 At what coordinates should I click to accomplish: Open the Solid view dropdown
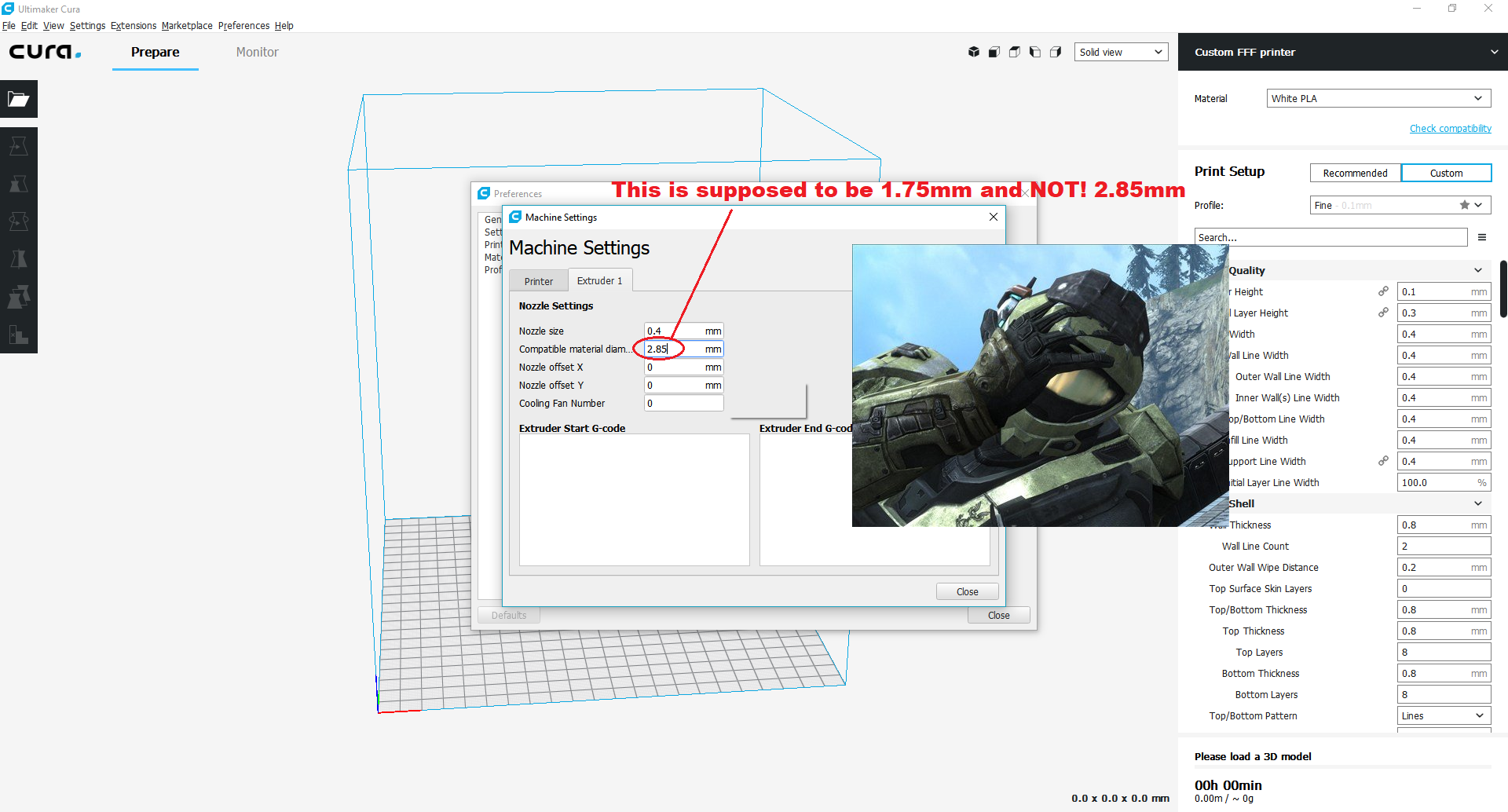[x=1121, y=52]
